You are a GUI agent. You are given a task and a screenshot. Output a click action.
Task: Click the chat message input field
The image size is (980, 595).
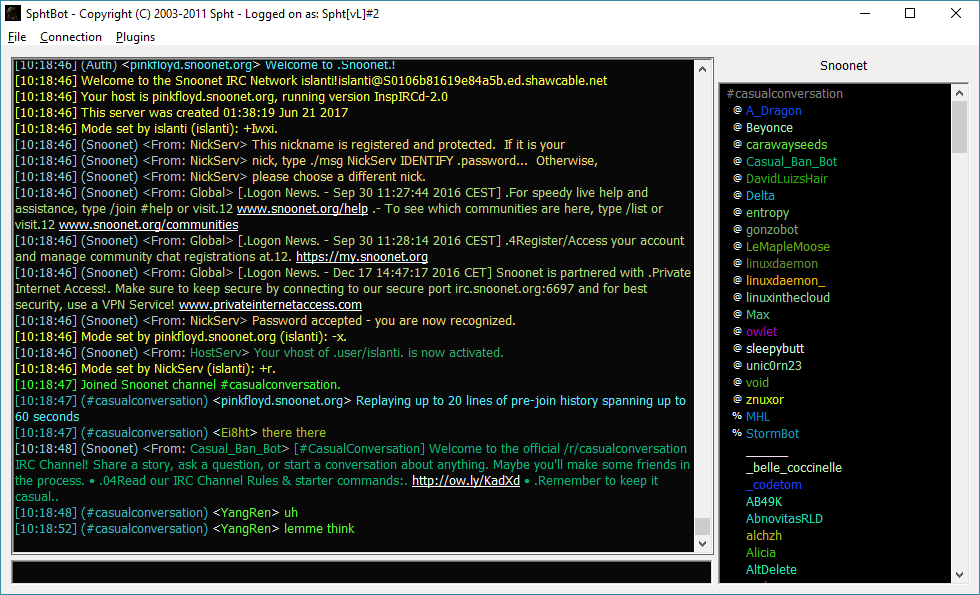click(x=361, y=572)
